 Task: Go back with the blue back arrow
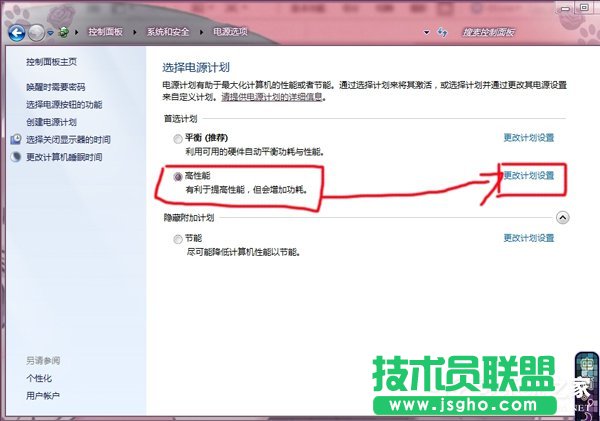coord(17,33)
